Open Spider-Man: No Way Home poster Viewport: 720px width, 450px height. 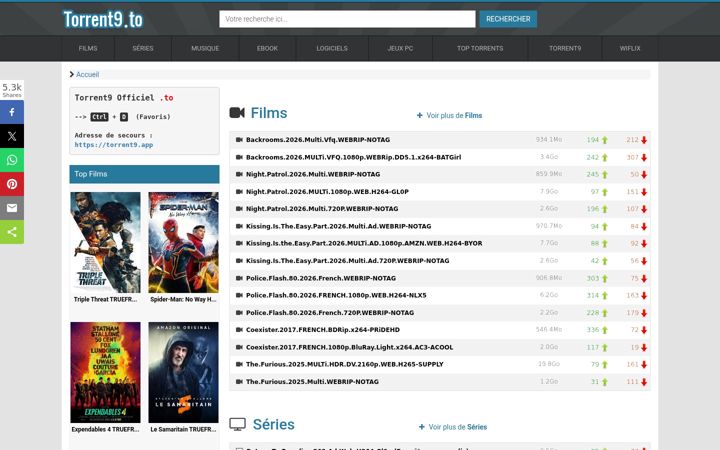click(x=183, y=242)
